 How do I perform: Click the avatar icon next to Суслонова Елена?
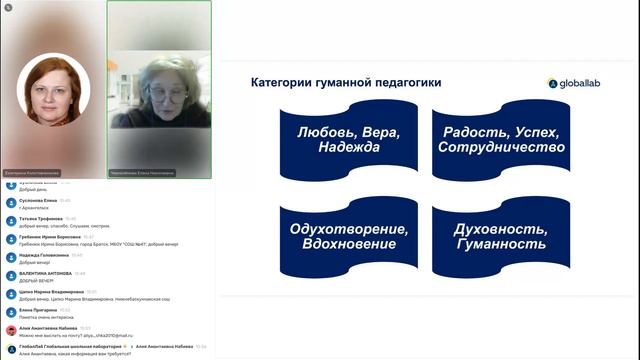pyautogui.click(x=11, y=203)
